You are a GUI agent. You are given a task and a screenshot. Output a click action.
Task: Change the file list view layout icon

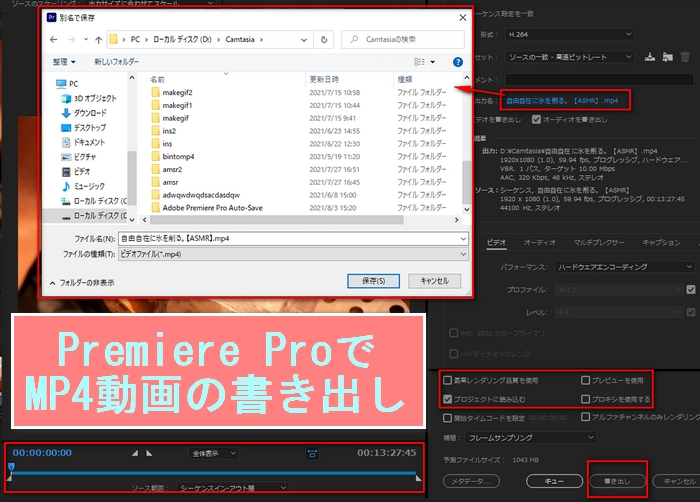[x=420, y=62]
